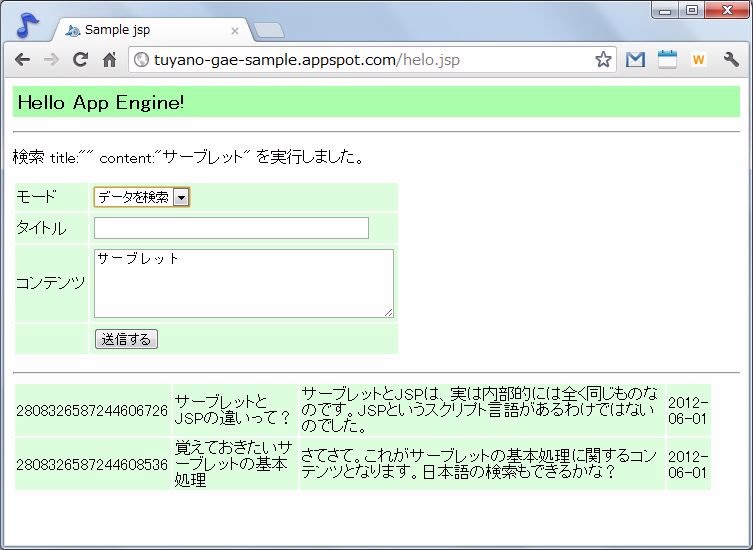Click the orange W extension icon
Viewport: 753px width, 550px height.
698,60
